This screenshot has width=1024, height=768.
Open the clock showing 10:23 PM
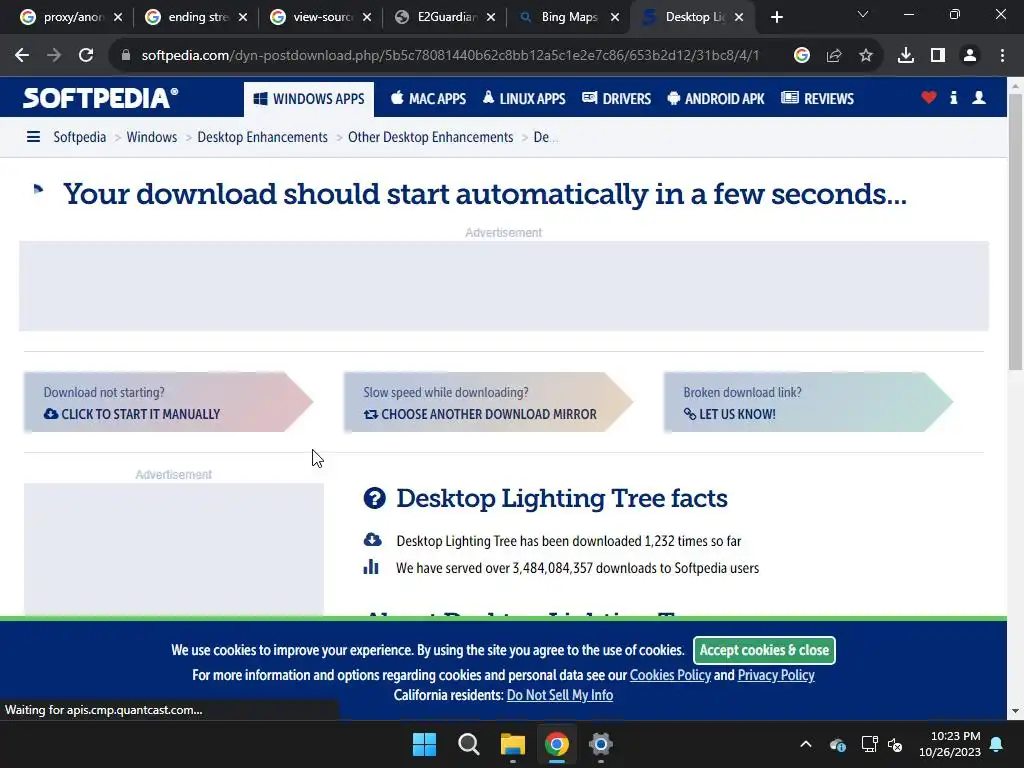click(950, 744)
